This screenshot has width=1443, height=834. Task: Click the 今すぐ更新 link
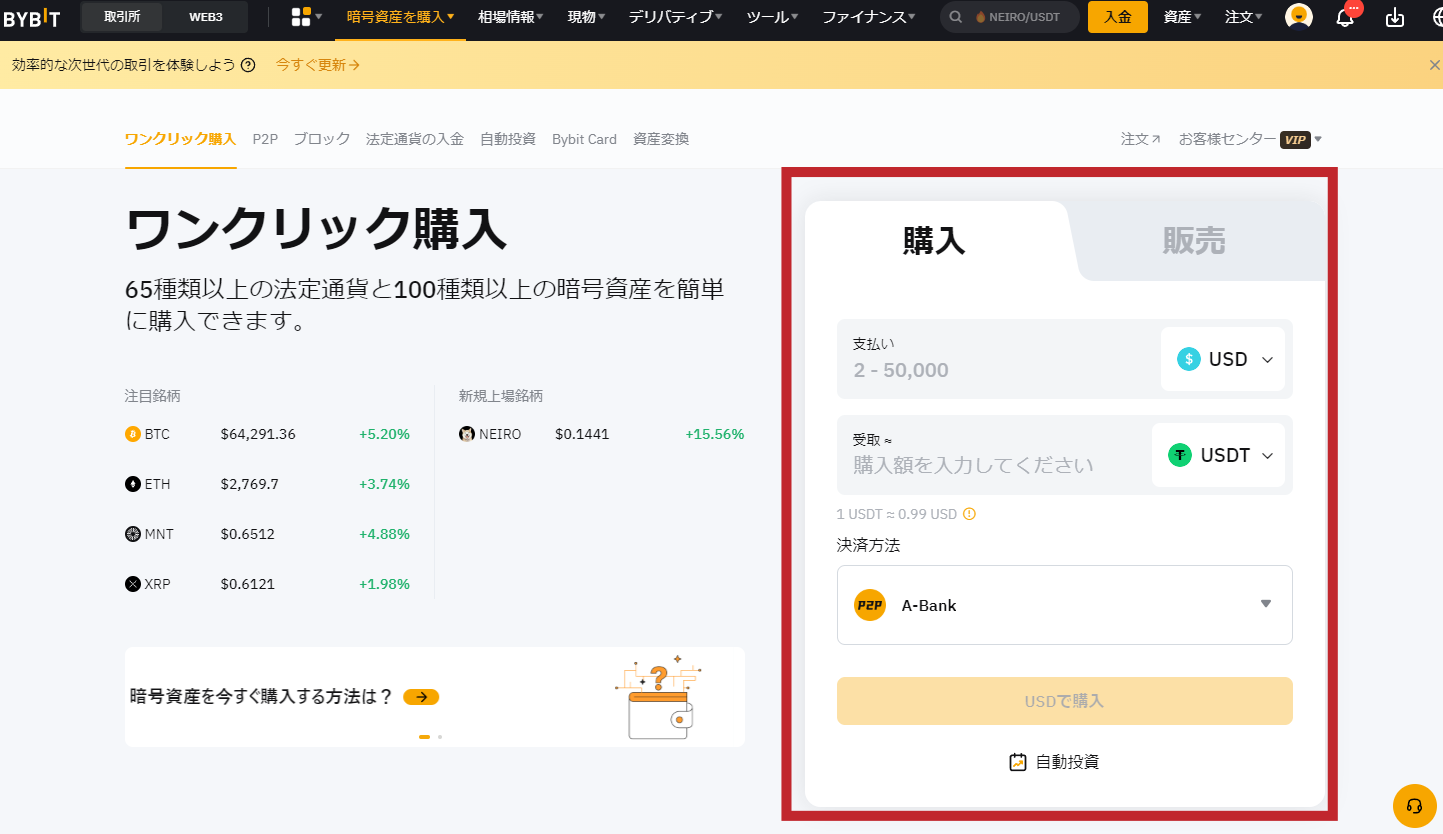coord(318,65)
